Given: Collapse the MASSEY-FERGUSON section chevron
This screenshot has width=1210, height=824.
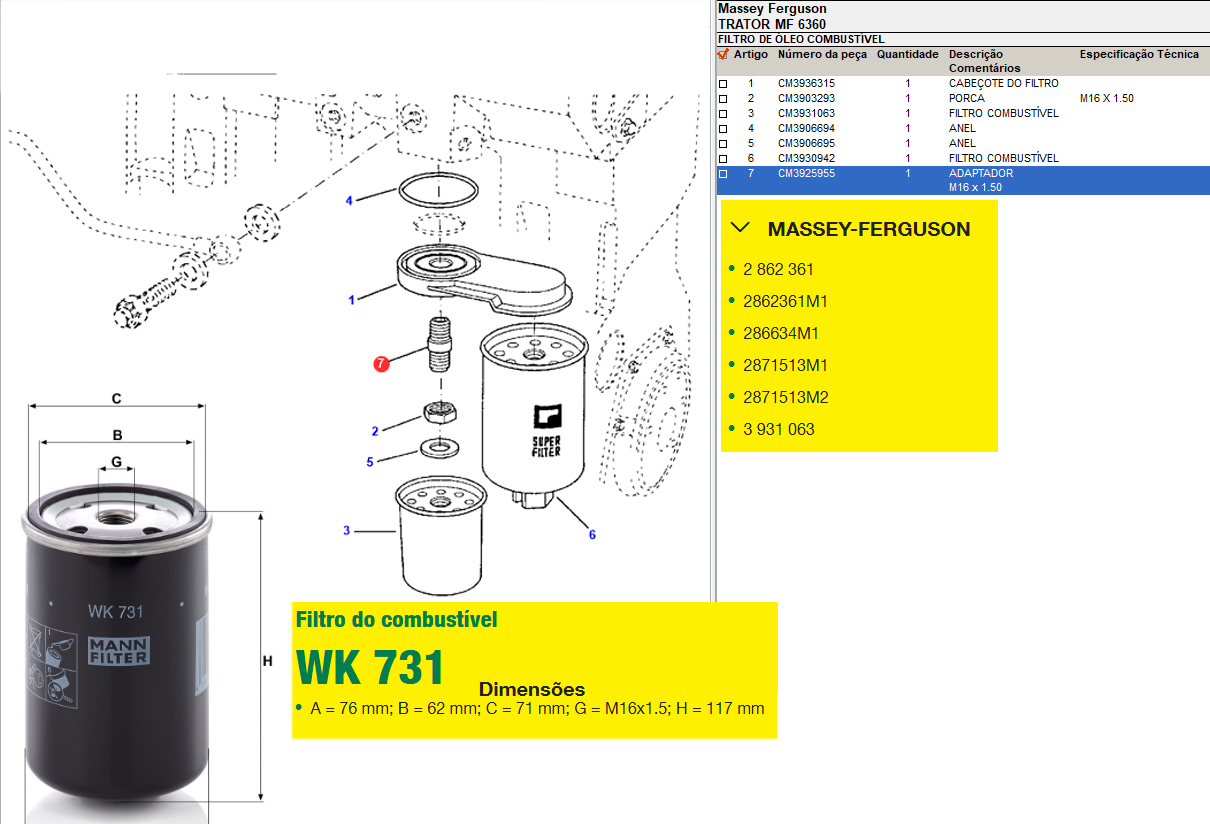Looking at the screenshot, I should tap(740, 228).
